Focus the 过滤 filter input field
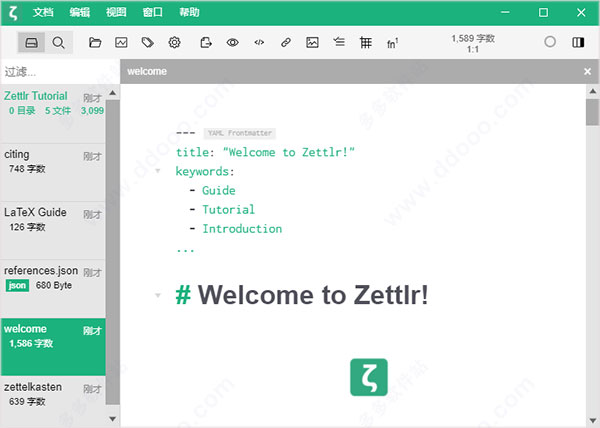600x428 pixels. tap(60, 72)
